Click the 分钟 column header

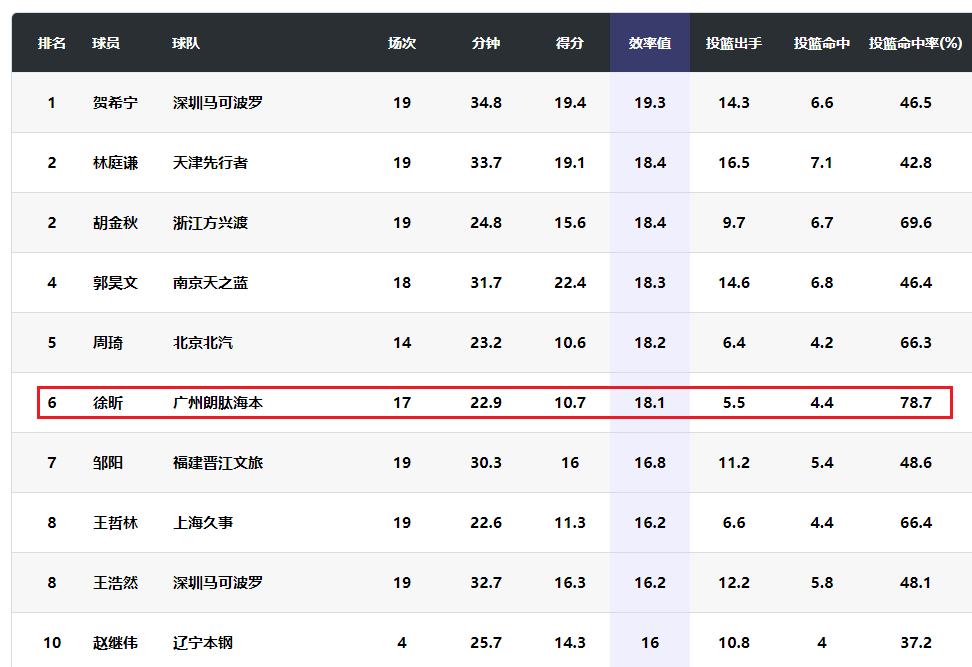point(485,43)
